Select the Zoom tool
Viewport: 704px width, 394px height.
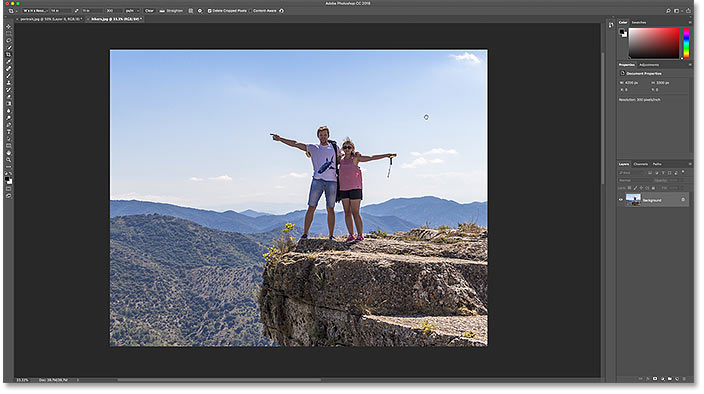point(9,160)
